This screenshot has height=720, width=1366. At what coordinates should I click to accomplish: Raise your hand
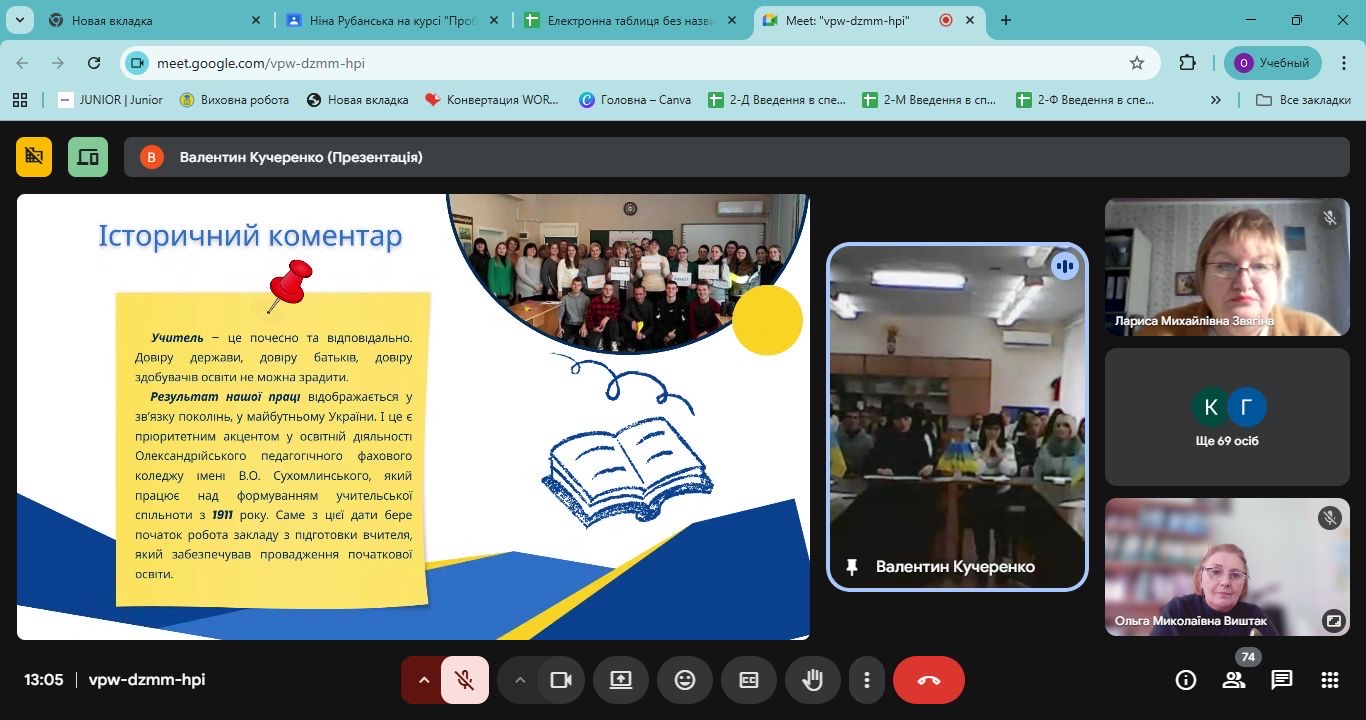tap(812, 680)
